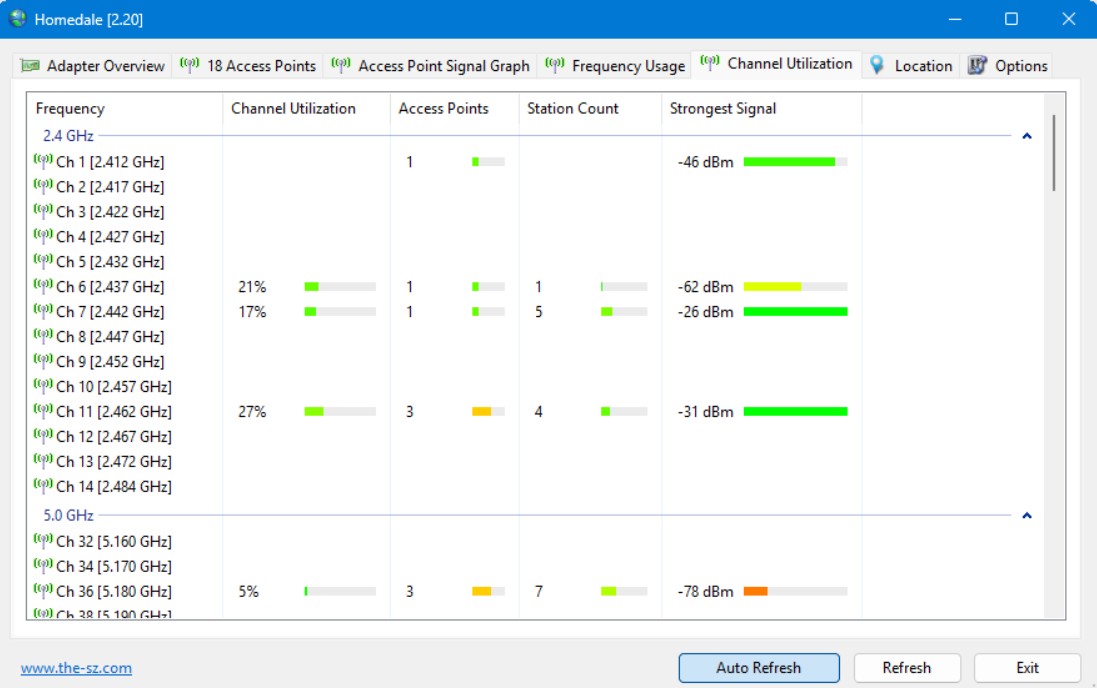The width and height of the screenshot is (1097, 688).
Task: Sort by Channel Utilization column header
Action: (293, 108)
